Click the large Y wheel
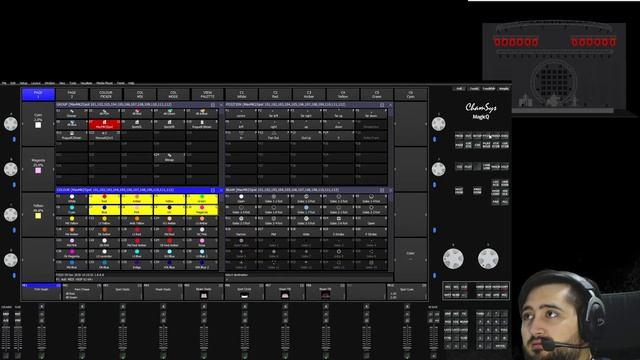 488,259
